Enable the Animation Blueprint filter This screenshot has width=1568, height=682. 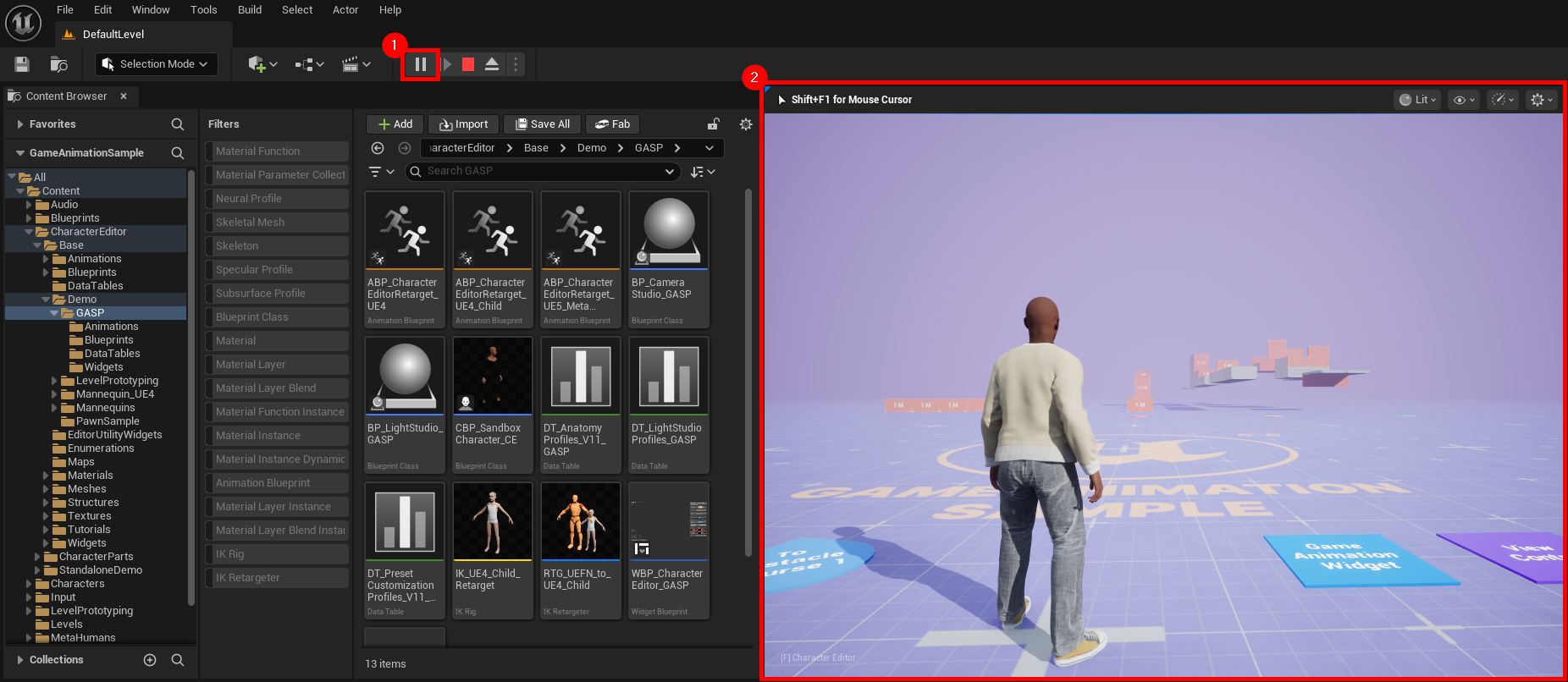277,483
